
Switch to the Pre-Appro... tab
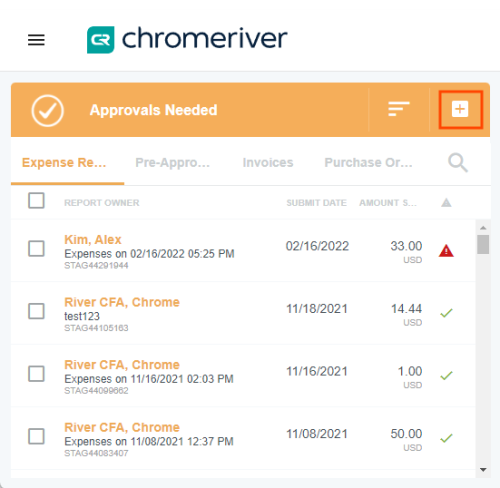[172, 163]
